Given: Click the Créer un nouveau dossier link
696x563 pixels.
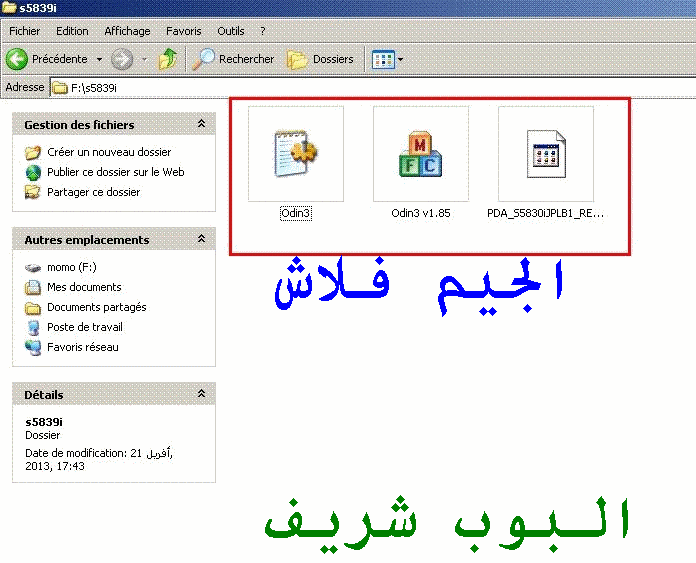Looking at the screenshot, I should pos(109,152).
